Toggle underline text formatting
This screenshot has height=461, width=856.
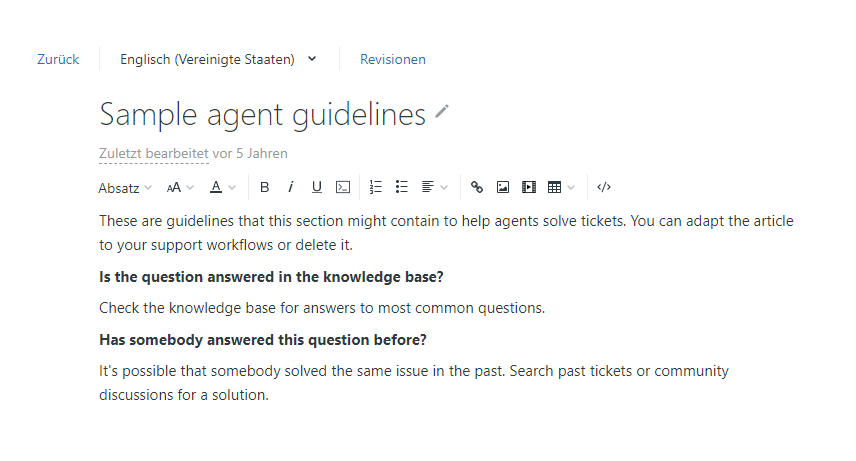click(x=317, y=187)
